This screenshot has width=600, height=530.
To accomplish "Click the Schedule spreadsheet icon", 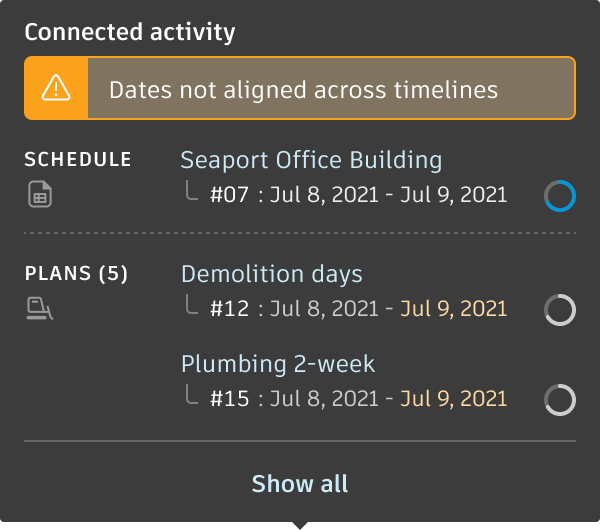I will tap(39, 194).
